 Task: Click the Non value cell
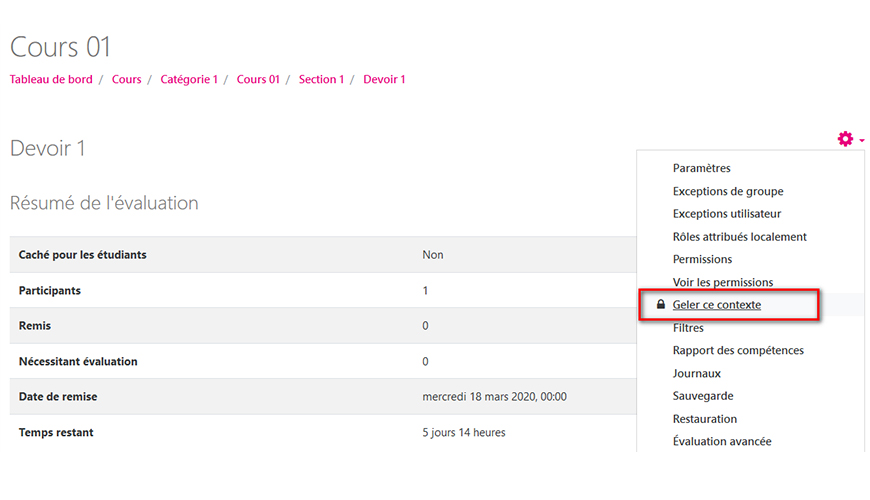[433, 255]
